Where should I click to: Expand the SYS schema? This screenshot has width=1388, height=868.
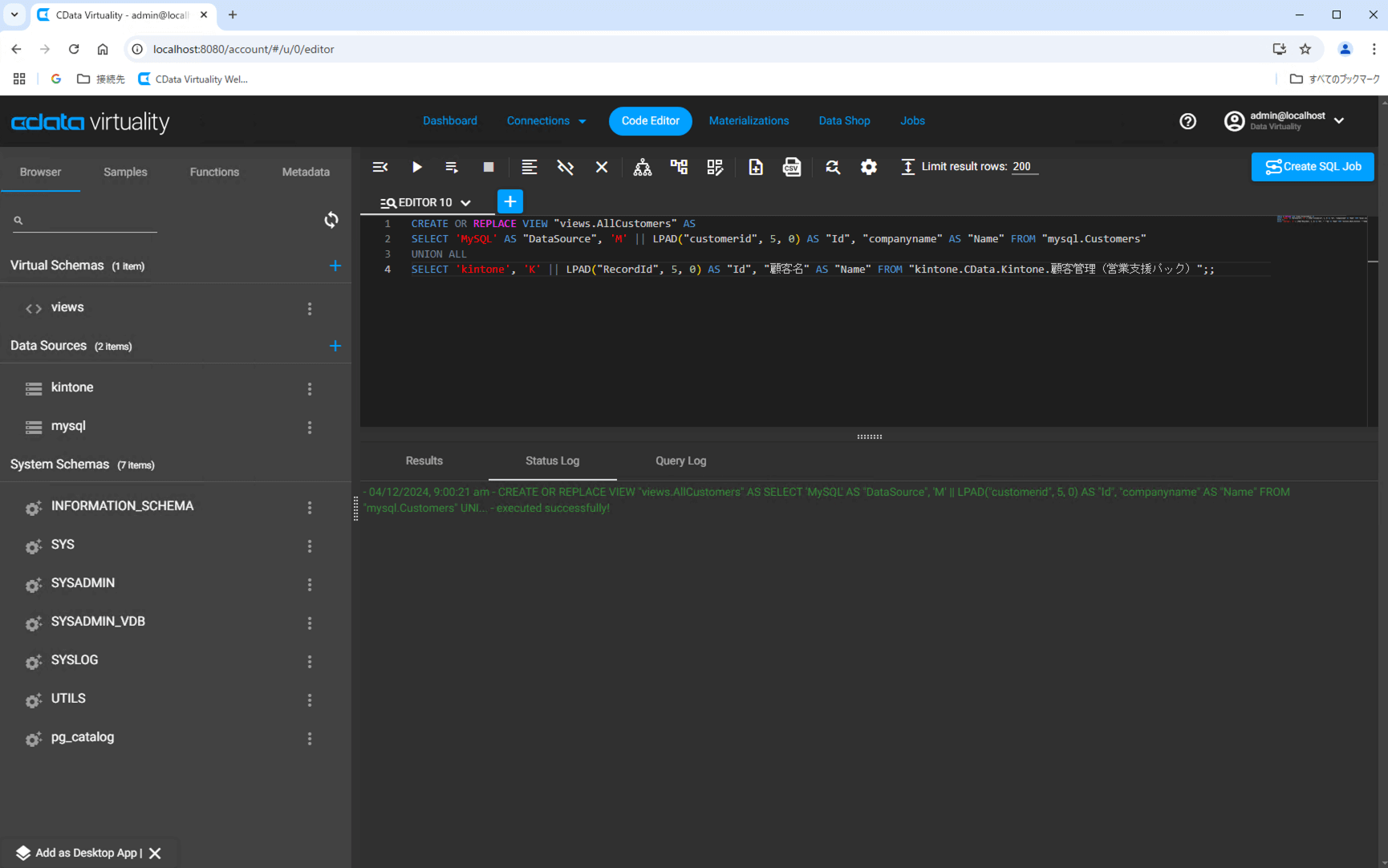click(63, 545)
